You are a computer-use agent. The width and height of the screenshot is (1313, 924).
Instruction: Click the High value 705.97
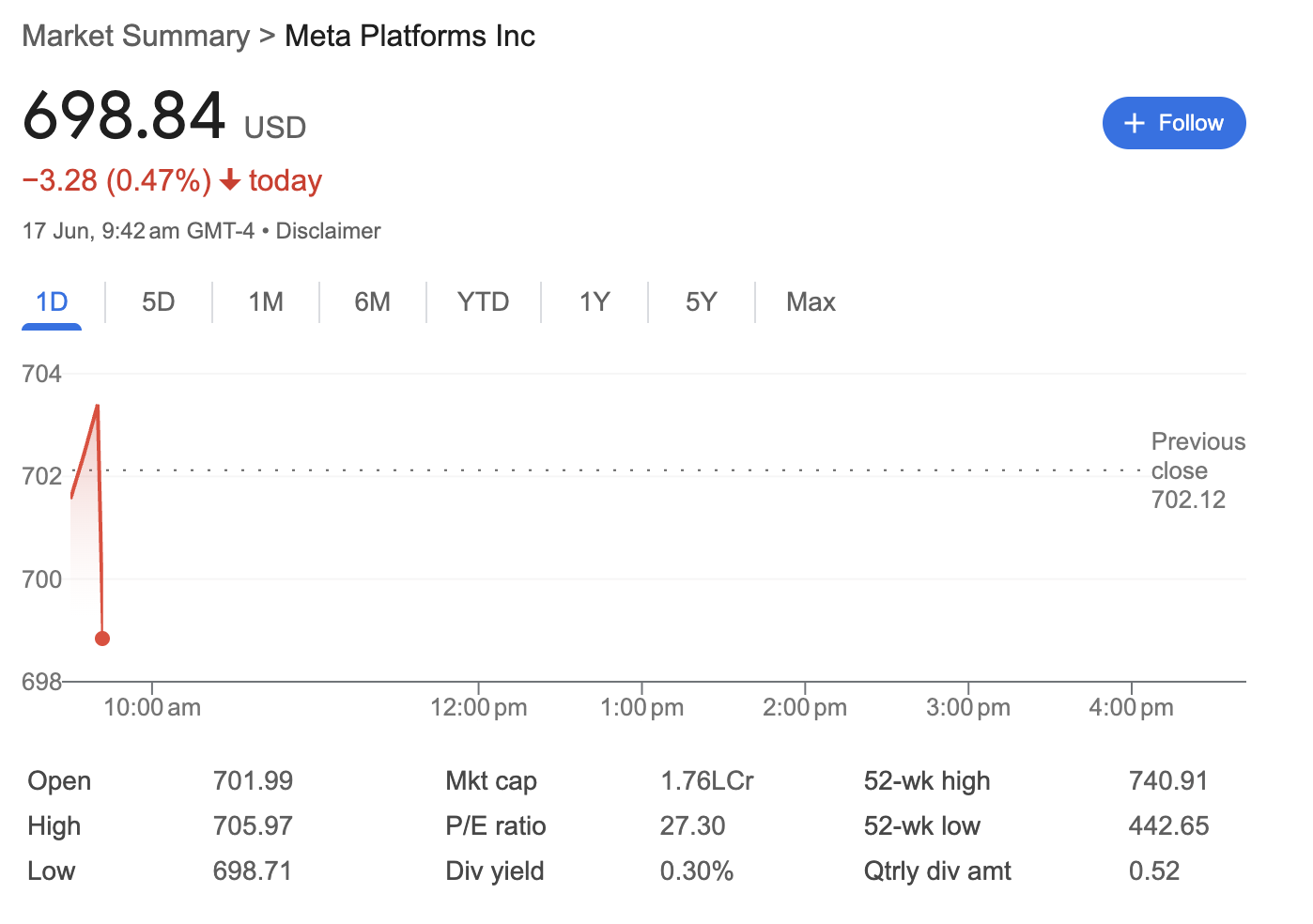[x=253, y=825]
